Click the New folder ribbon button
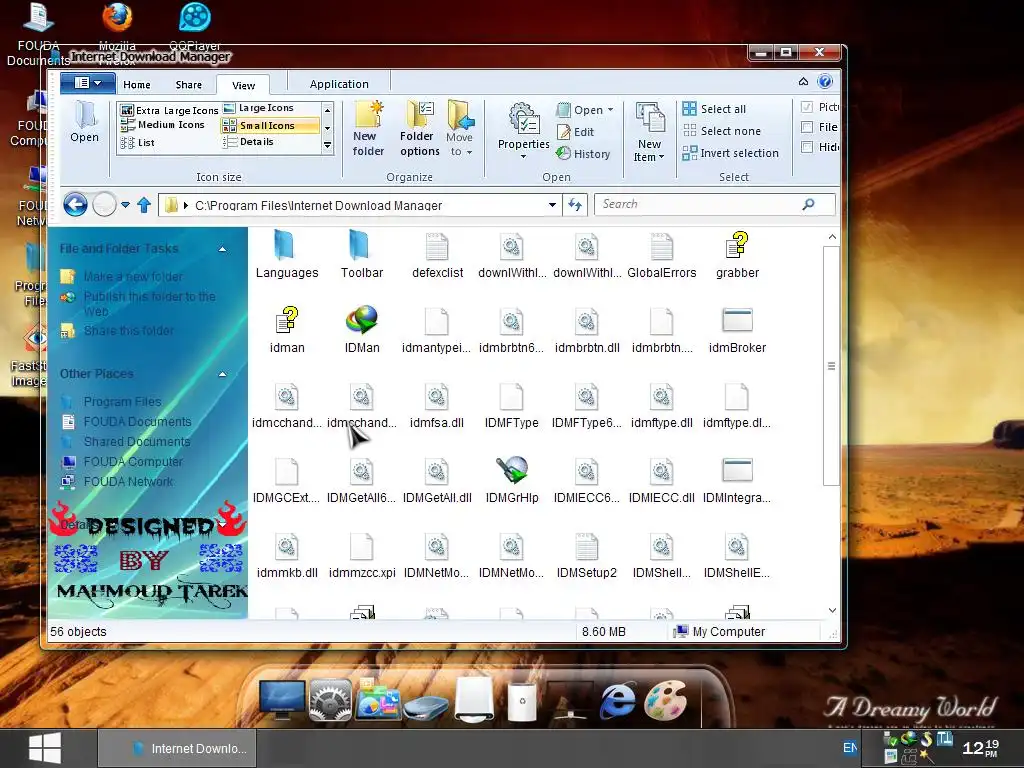This screenshot has height=768, width=1024. click(x=368, y=129)
